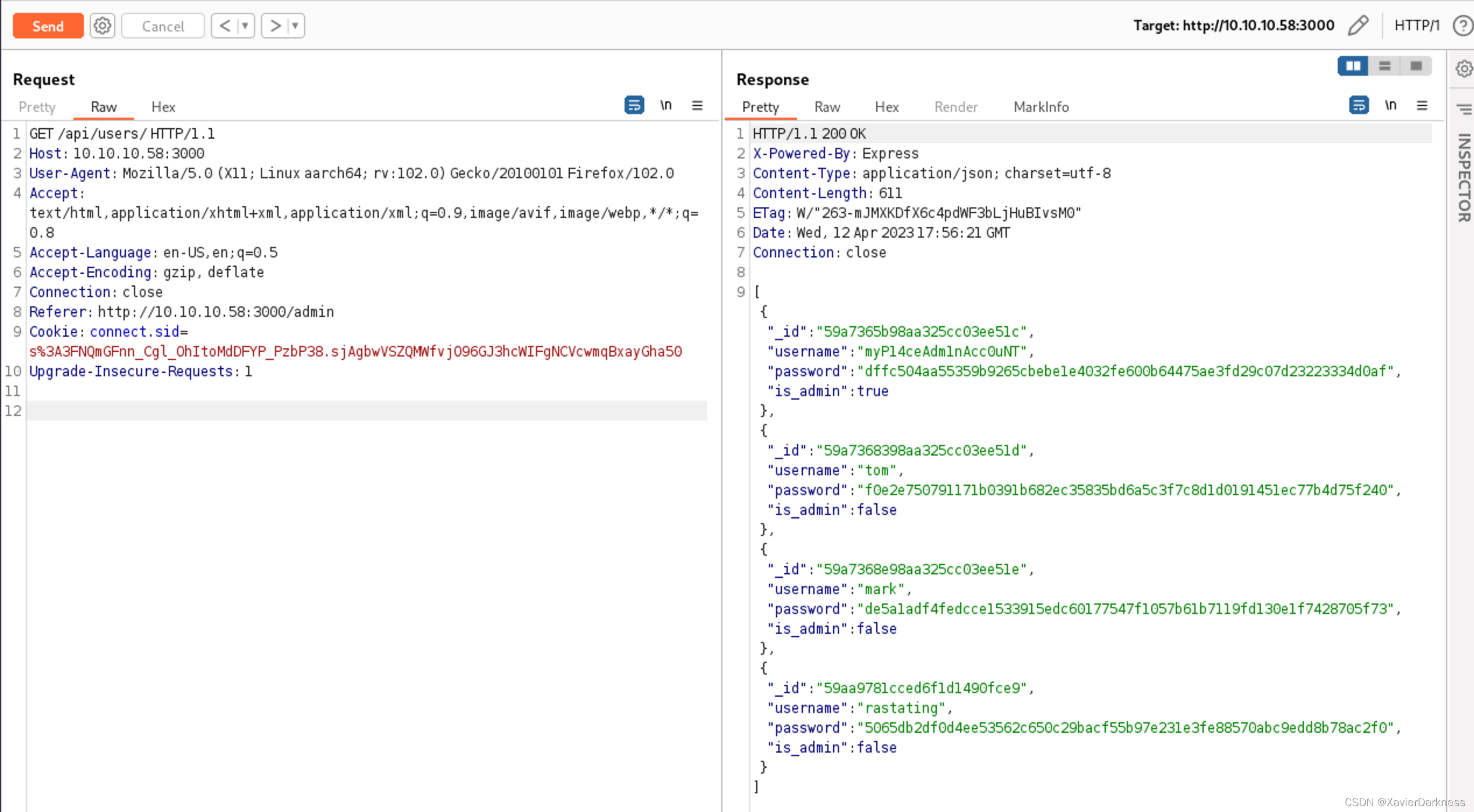Click the Content-Type response header

pos(932,173)
